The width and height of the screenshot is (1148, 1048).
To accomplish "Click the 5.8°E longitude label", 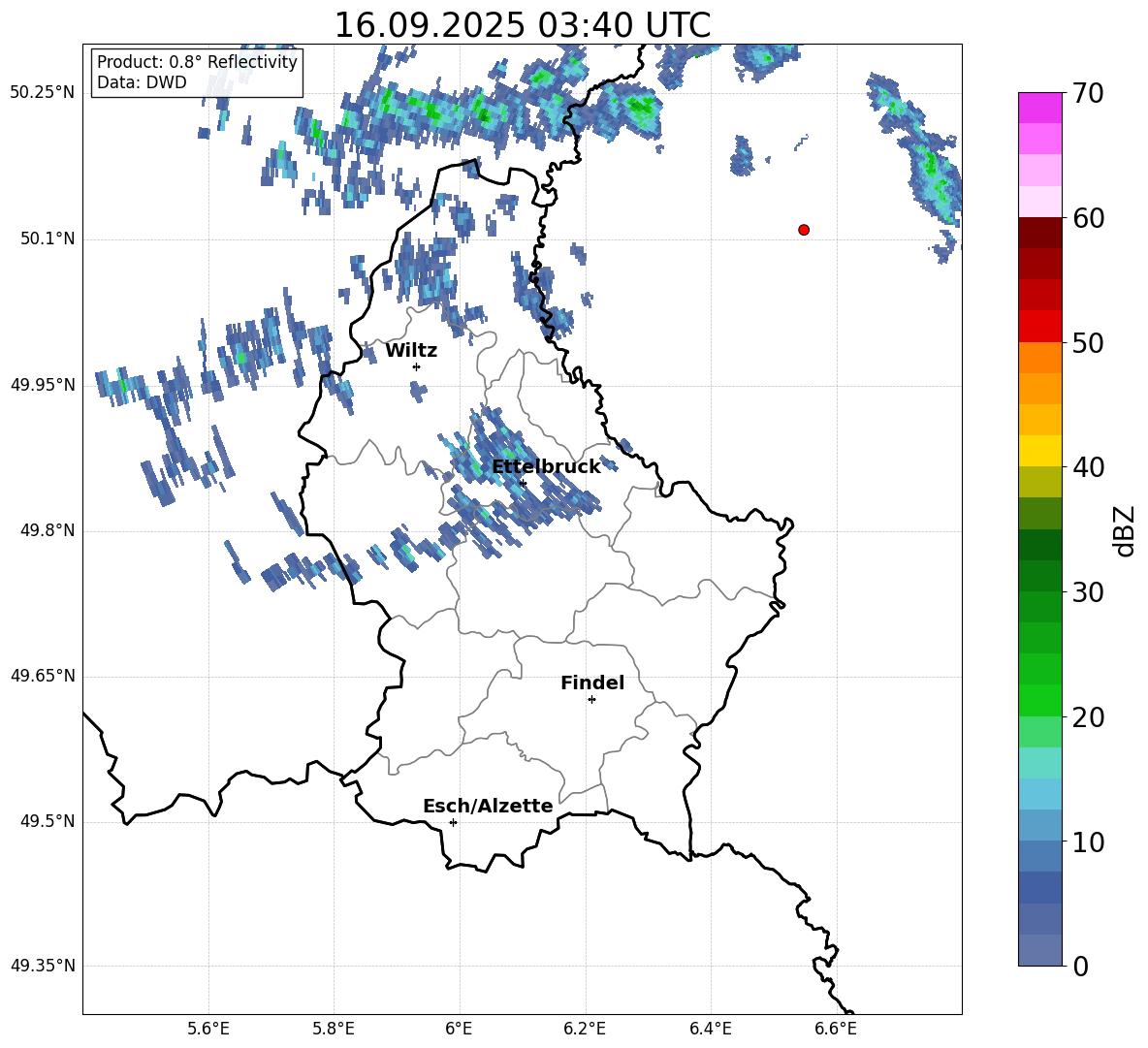I will [x=334, y=1029].
